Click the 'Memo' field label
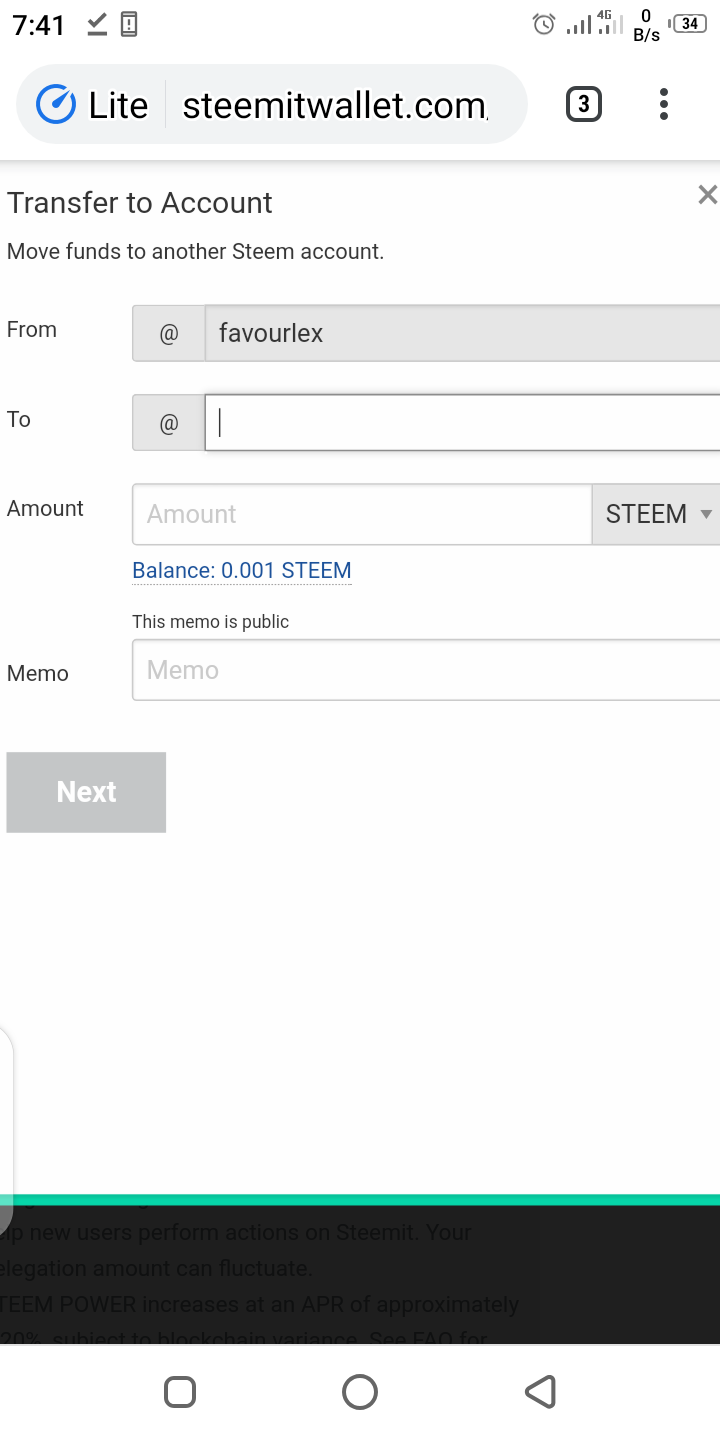720x1440 pixels. click(x=38, y=673)
